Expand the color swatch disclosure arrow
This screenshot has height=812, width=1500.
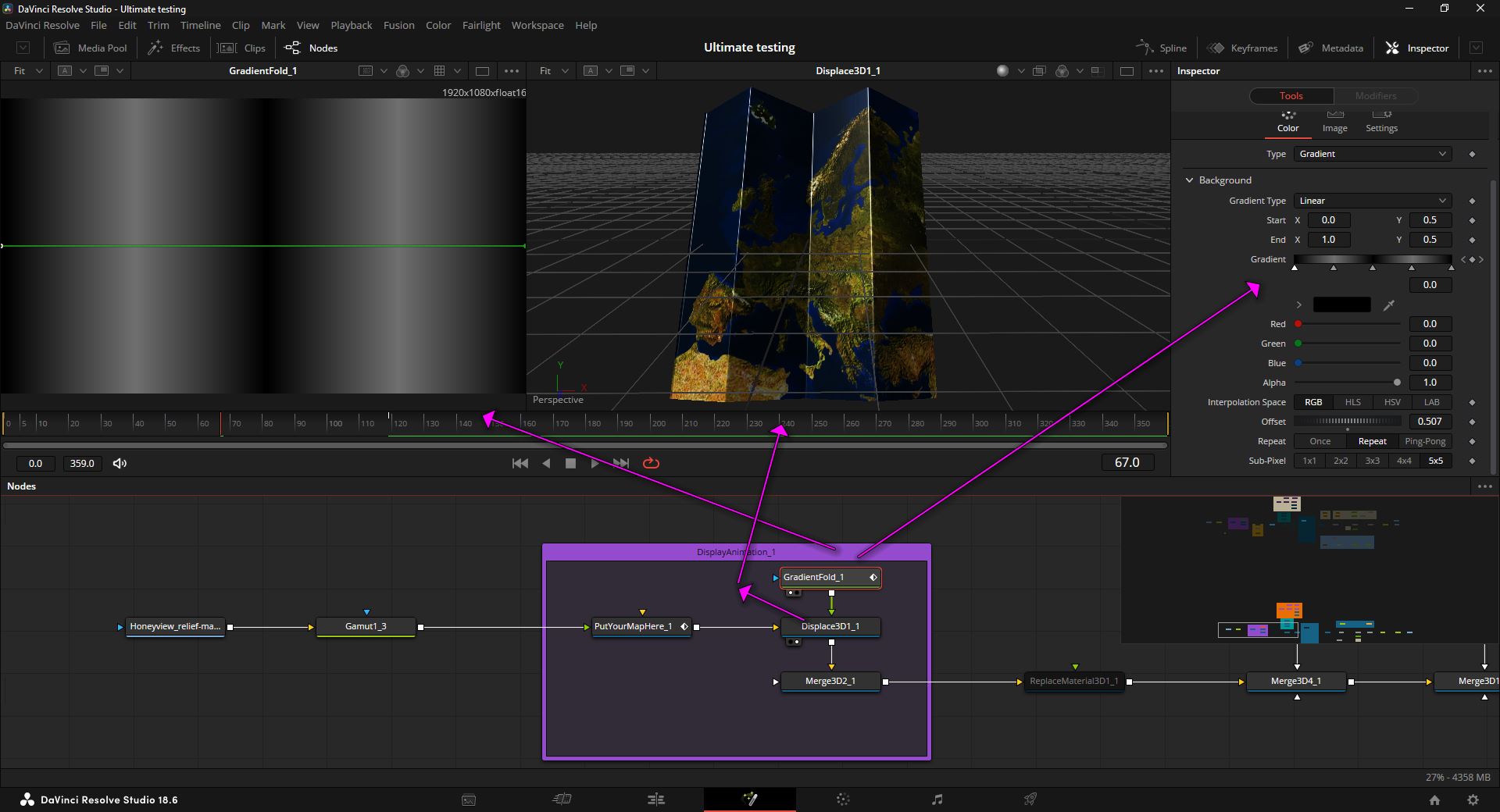coord(1299,304)
